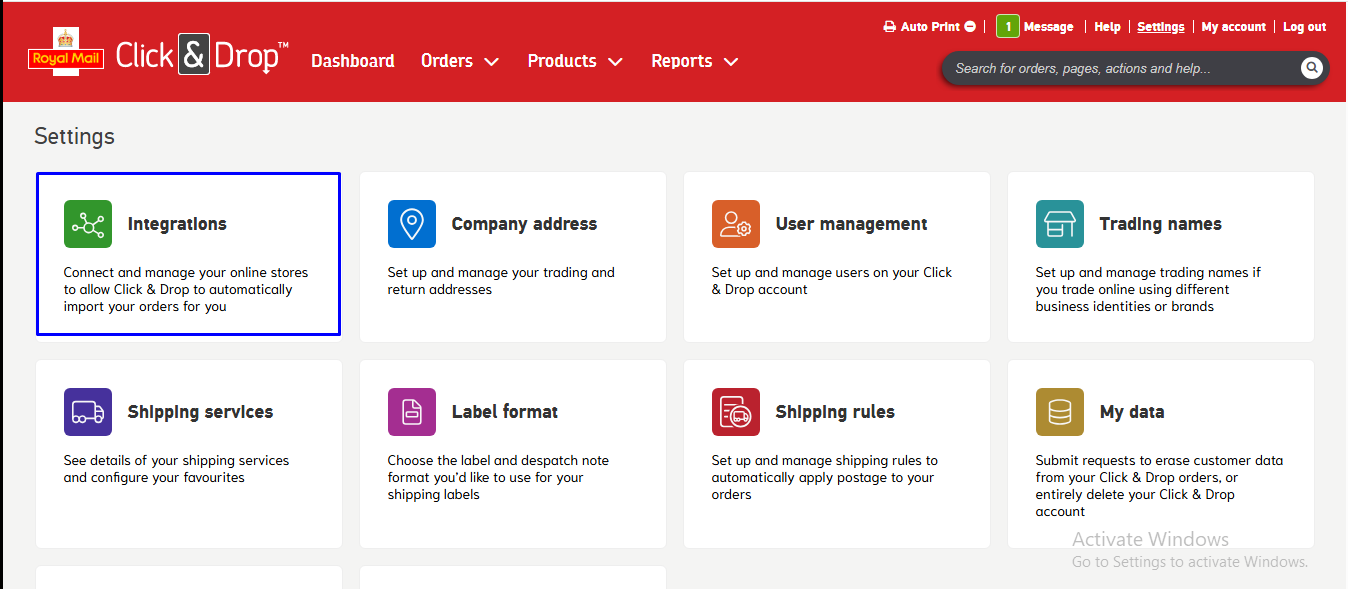Select the gold My data database icon
Viewport: 1348px width, 589px height.
point(1060,412)
